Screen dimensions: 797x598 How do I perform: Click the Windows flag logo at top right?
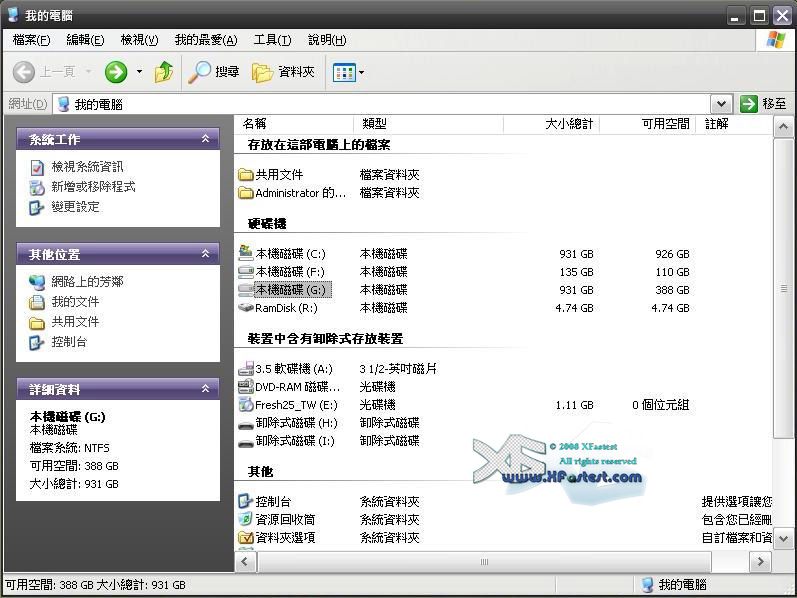click(776, 40)
